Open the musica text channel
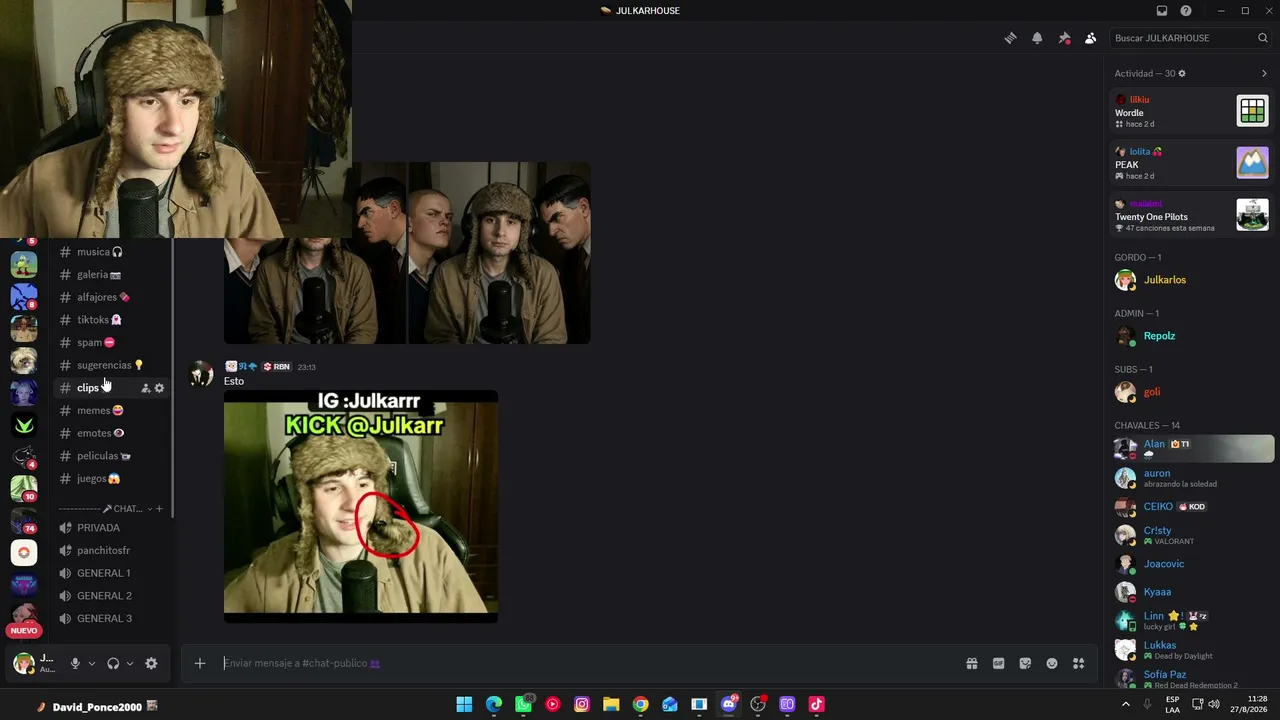This screenshot has height=720, width=1280. [111, 252]
